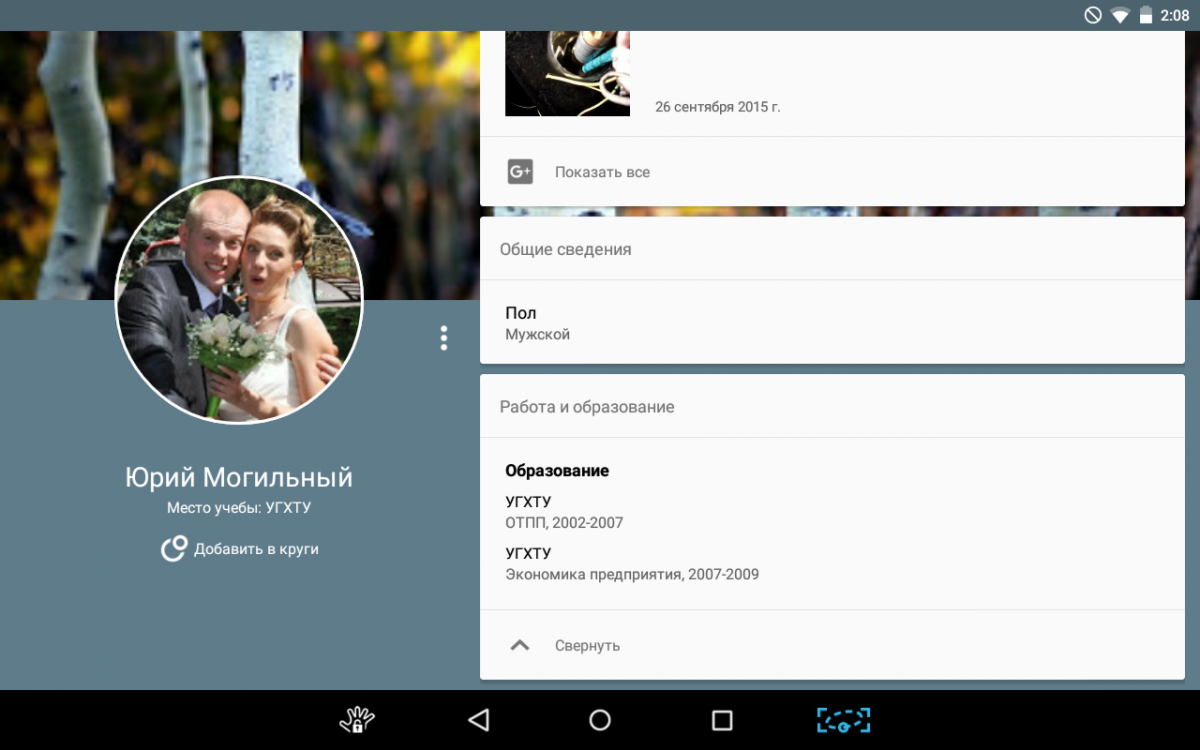Open the wedding profile photo
This screenshot has width=1200, height=750.
(x=239, y=300)
